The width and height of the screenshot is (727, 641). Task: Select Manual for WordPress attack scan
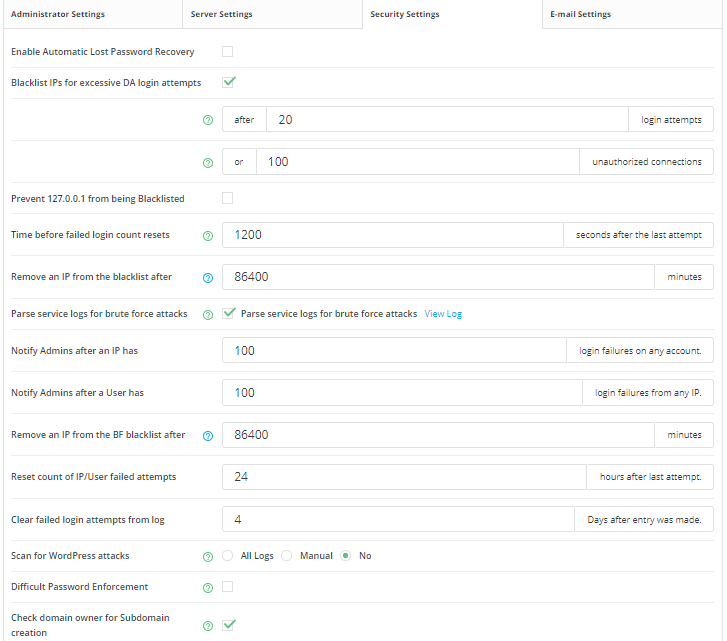287,555
